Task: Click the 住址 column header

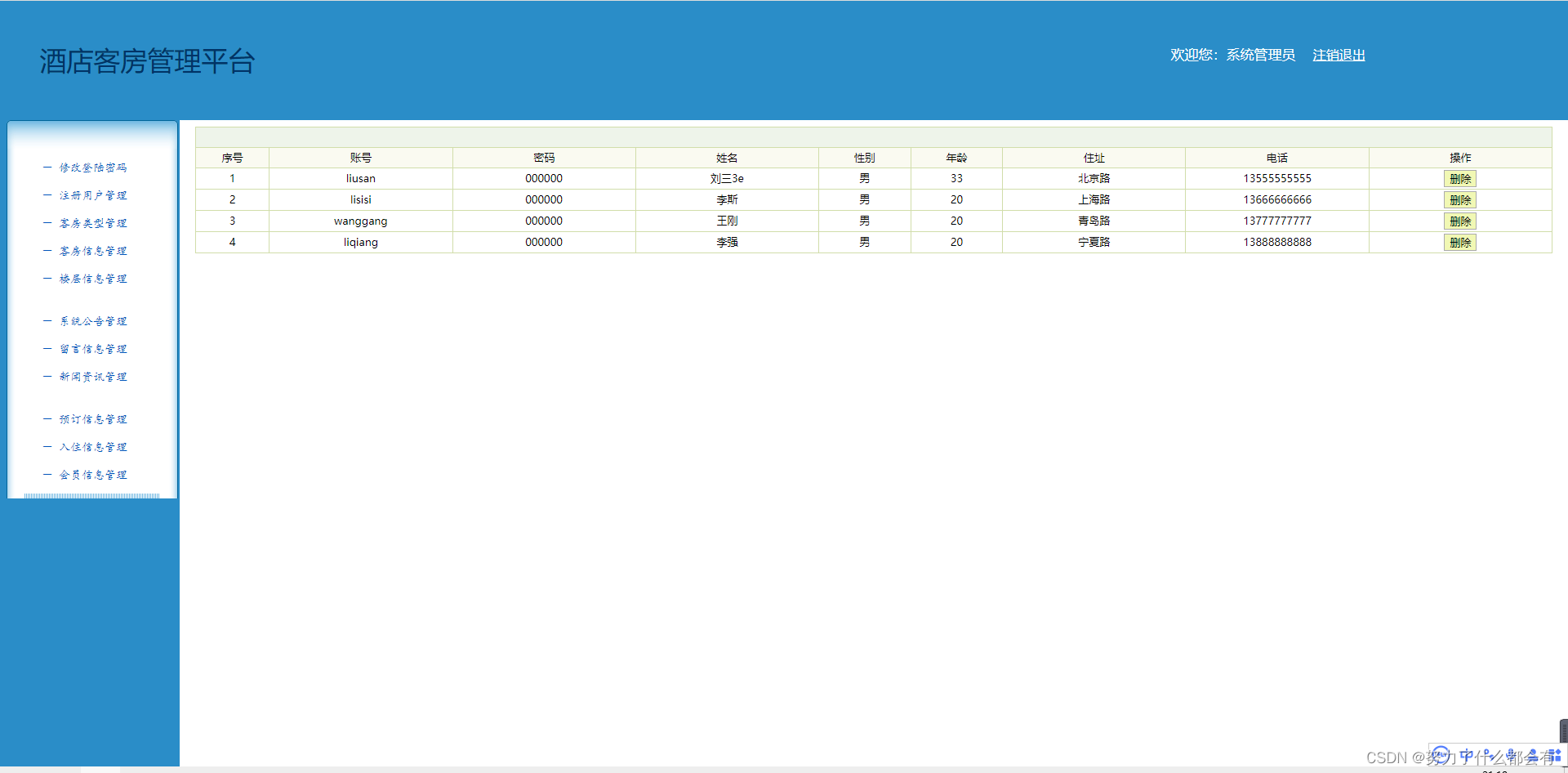Action: click(x=1094, y=158)
